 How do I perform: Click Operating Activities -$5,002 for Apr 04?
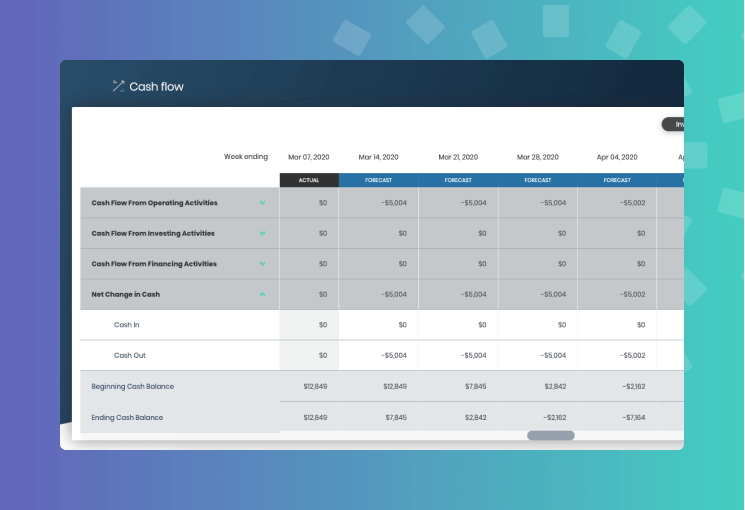pyautogui.click(x=632, y=203)
